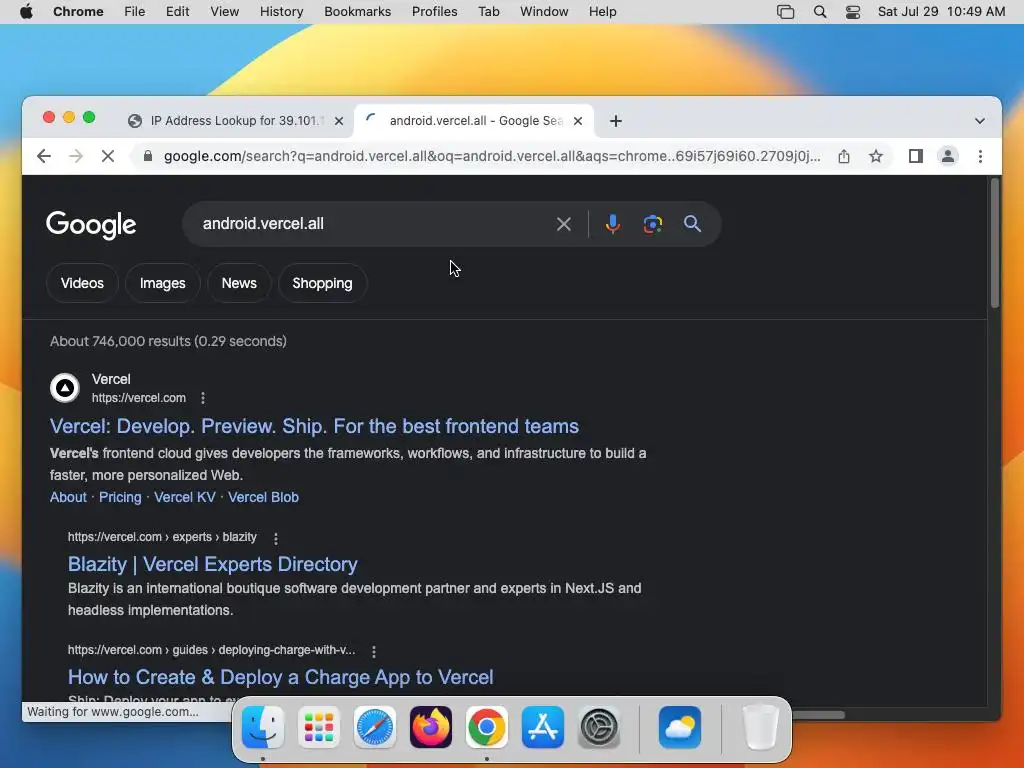Open System Settings from the dock

[x=599, y=727]
